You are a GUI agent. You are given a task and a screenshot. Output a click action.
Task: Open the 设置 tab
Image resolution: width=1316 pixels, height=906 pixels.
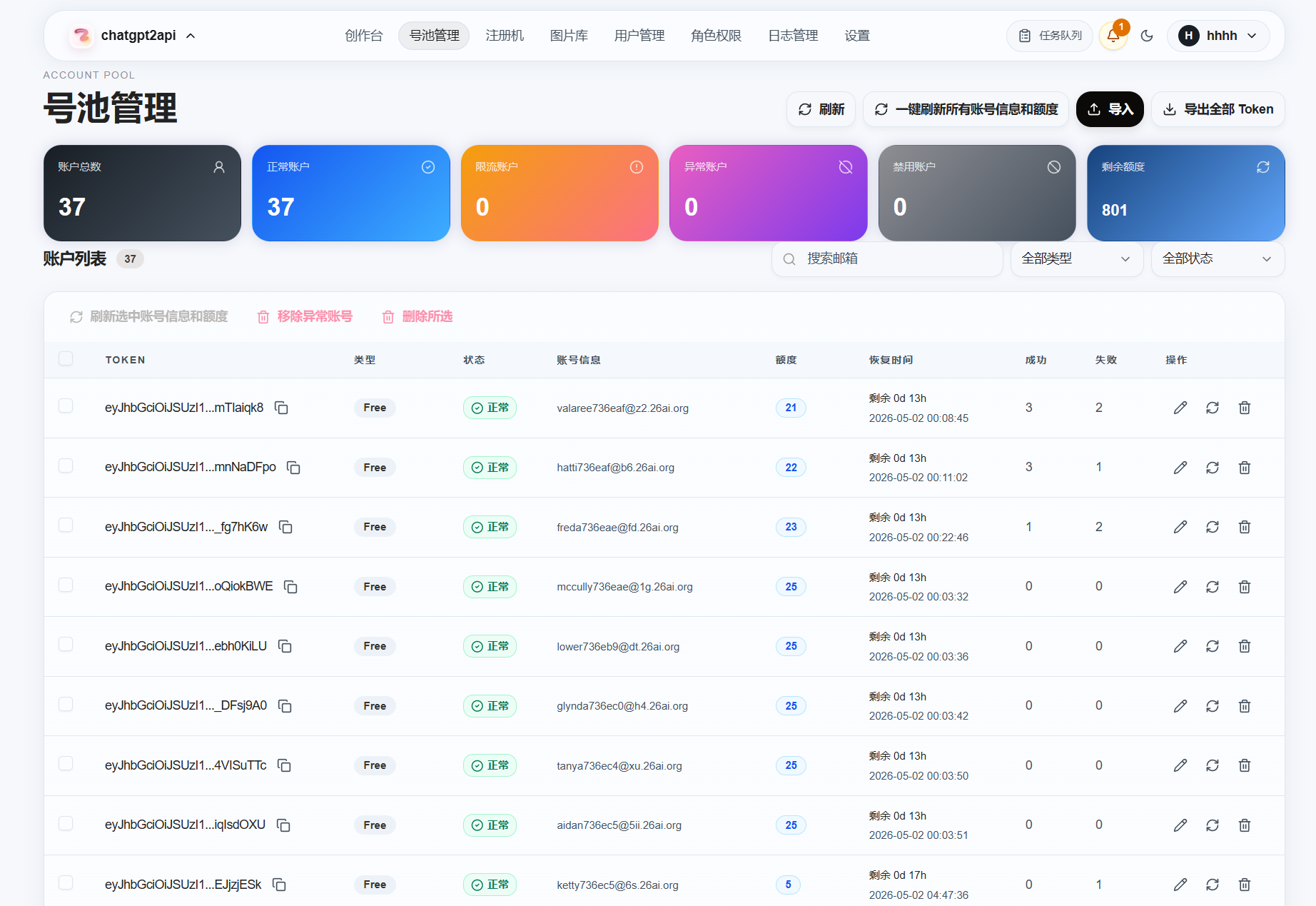(857, 36)
